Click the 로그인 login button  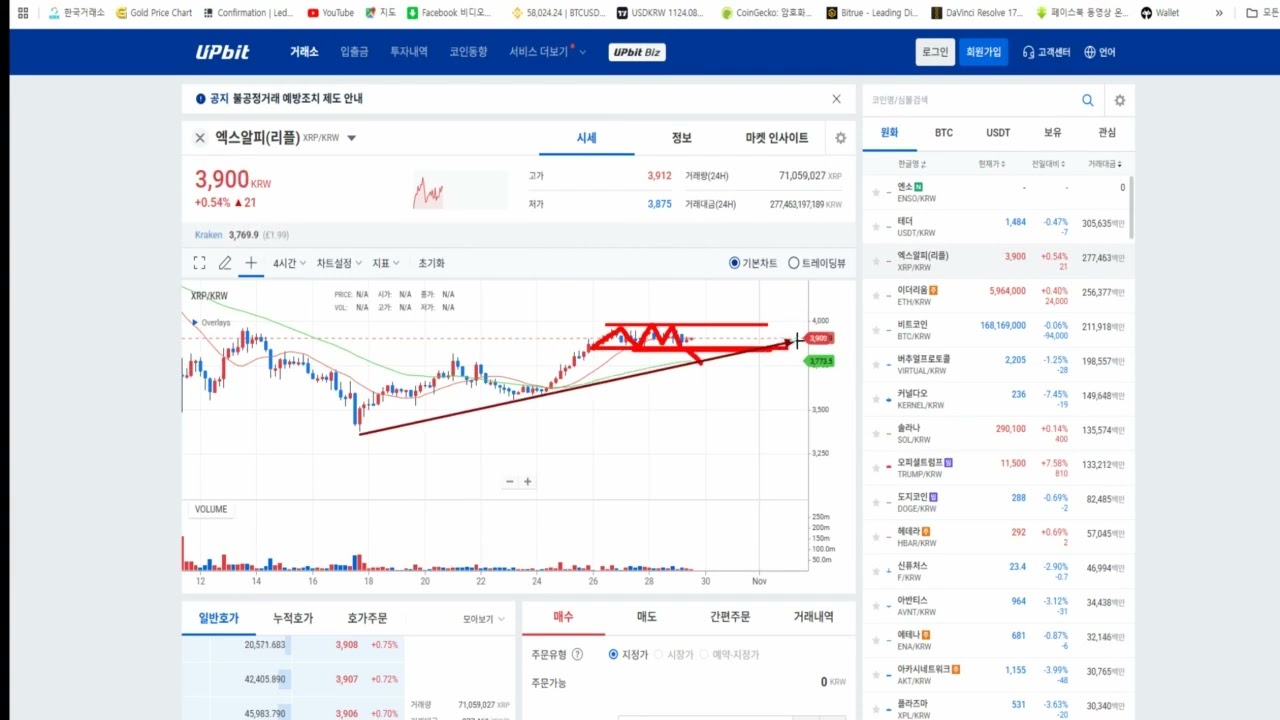click(935, 52)
